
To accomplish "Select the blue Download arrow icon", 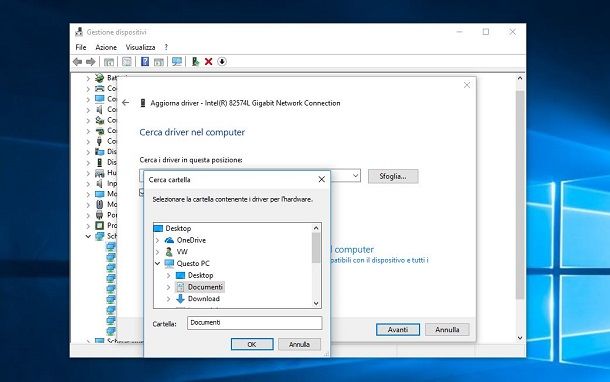I will coord(180,299).
